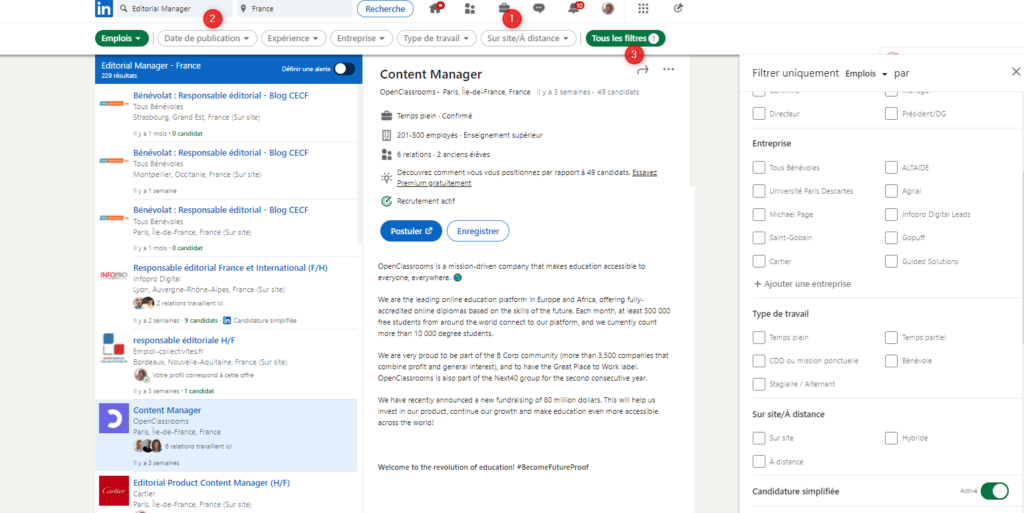The image size is (1024, 513).
Task: Check the Université Paris Descartes checkbox
Action: click(x=758, y=191)
